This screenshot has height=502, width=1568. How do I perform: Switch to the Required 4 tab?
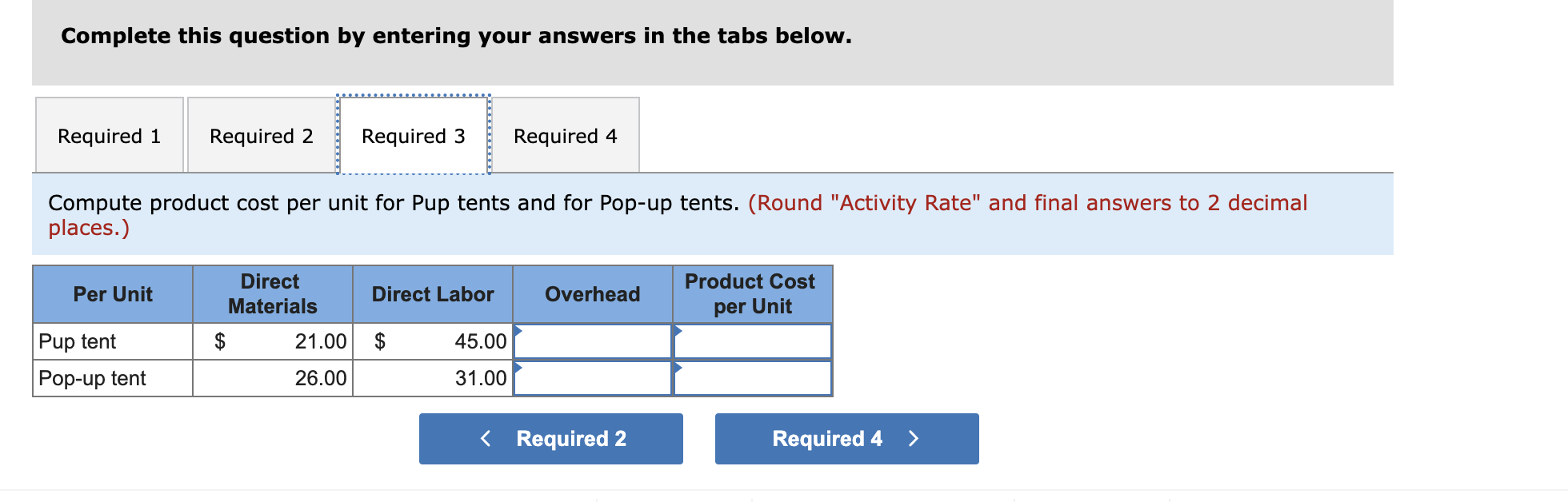click(x=566, y=135)
